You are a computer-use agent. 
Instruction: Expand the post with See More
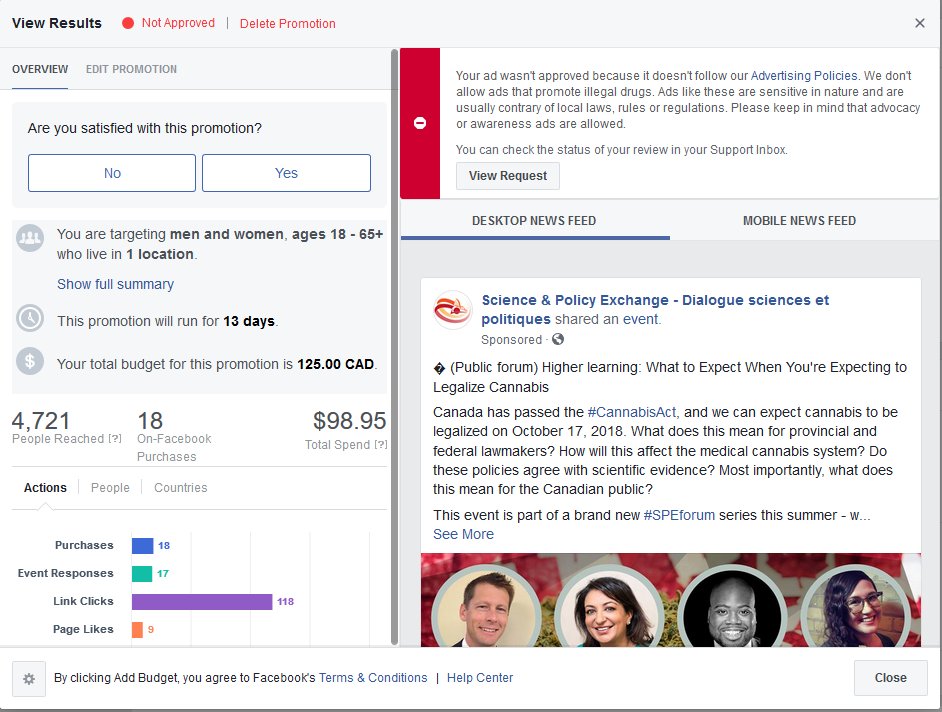(463, 534)
